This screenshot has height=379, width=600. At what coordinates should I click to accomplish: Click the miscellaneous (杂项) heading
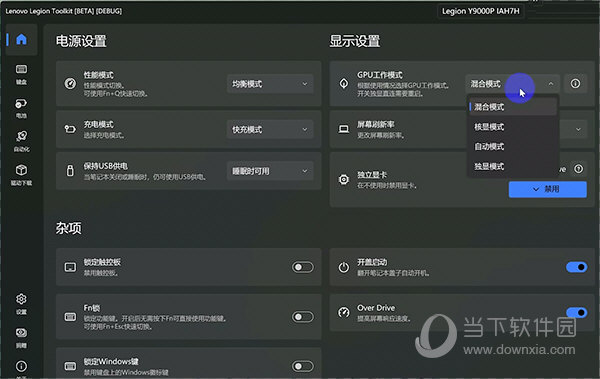click(x=68, y=228)
